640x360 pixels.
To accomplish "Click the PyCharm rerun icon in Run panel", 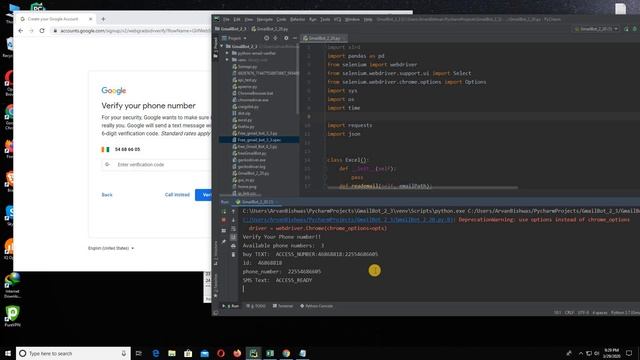I will 224,211.
